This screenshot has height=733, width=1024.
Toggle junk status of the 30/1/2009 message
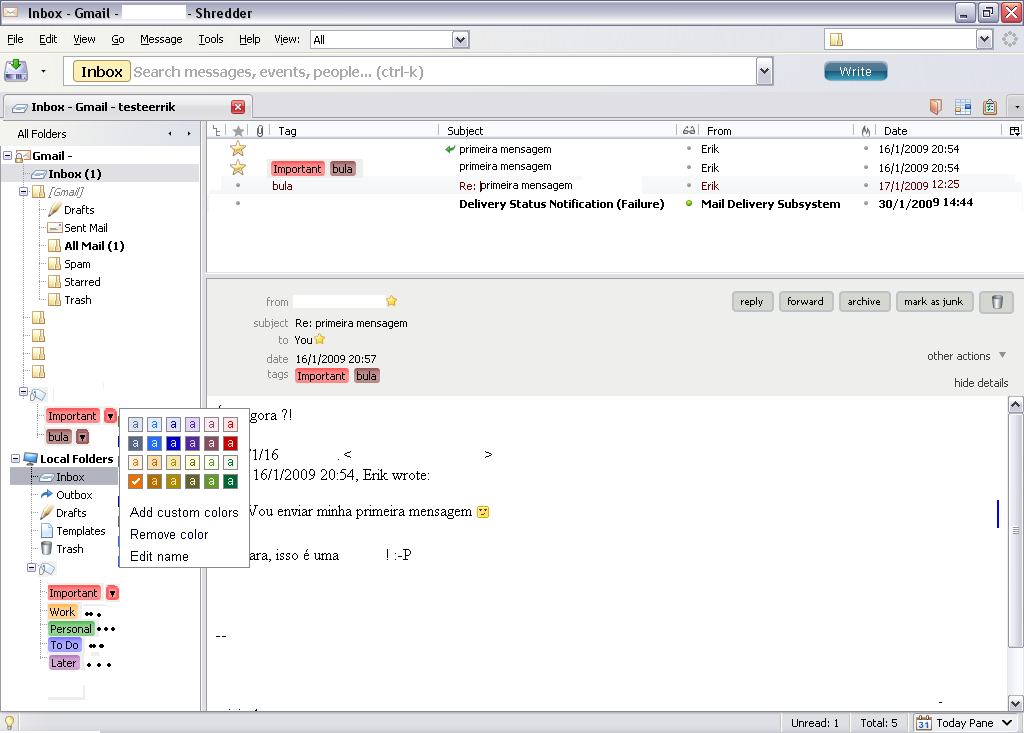(866, 203)
